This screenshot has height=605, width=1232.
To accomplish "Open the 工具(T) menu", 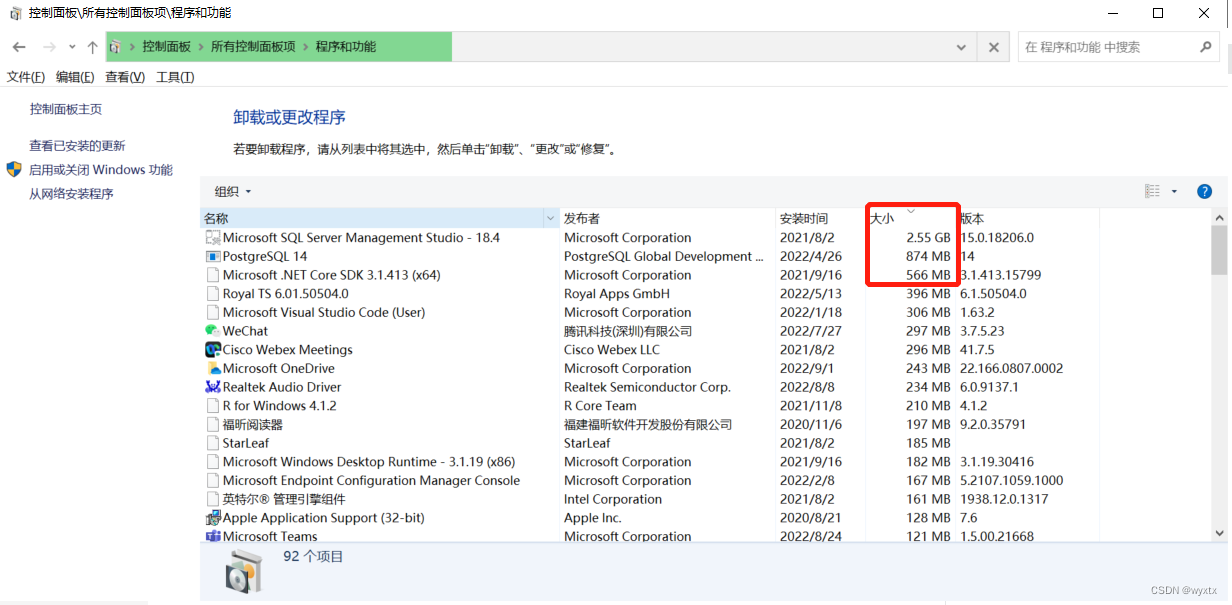I will pos(175,77).
